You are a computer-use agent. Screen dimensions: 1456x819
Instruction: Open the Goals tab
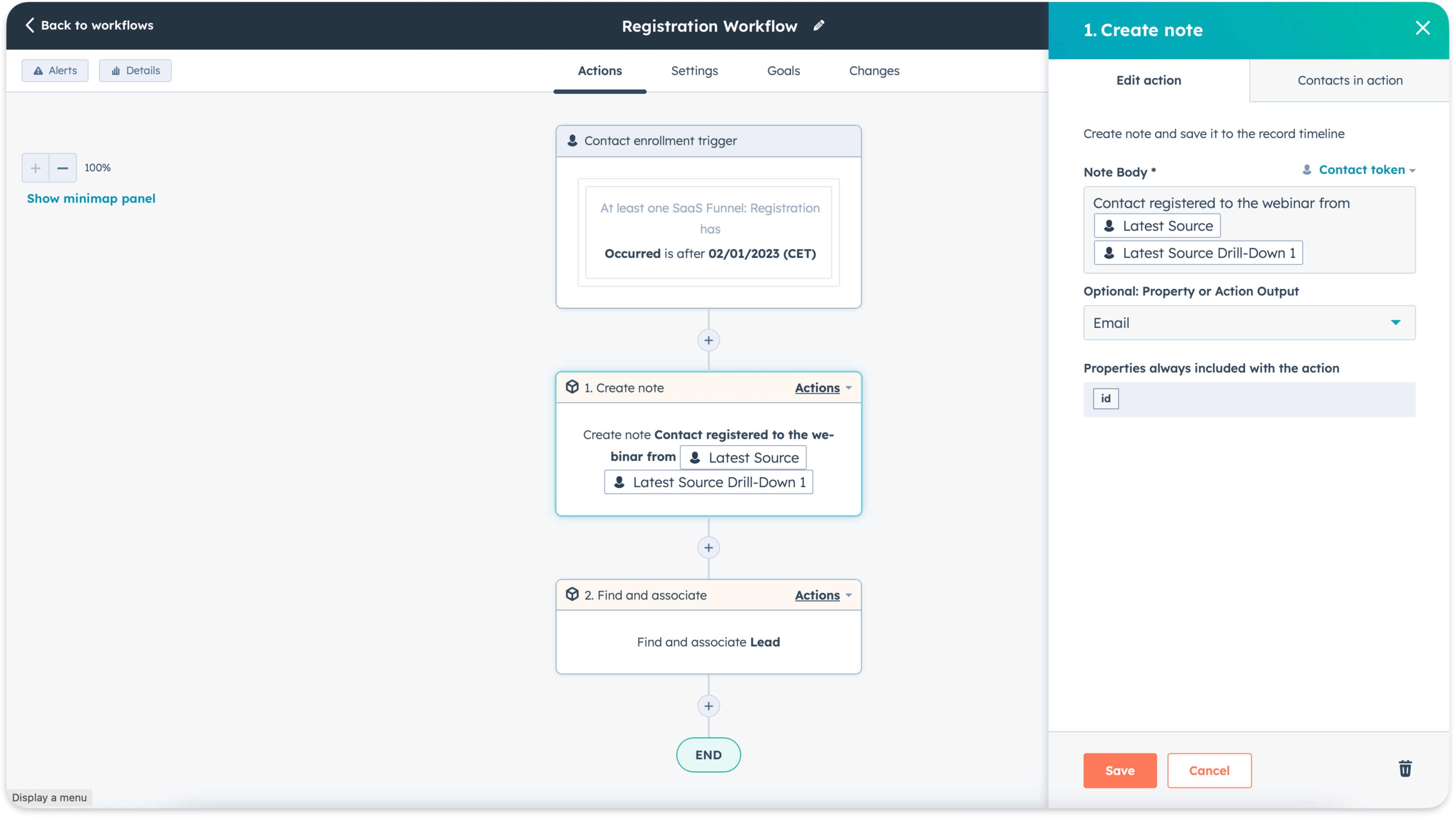[x=783, y=70]
